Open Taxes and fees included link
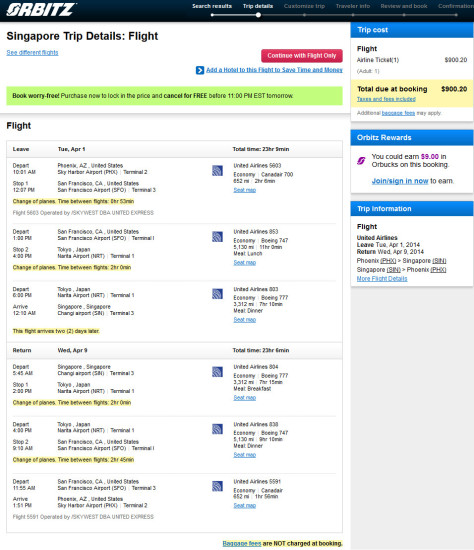Image resolution: width=474 pixels, height=550 pixels. pyautogui.click(x=386, y=99)
